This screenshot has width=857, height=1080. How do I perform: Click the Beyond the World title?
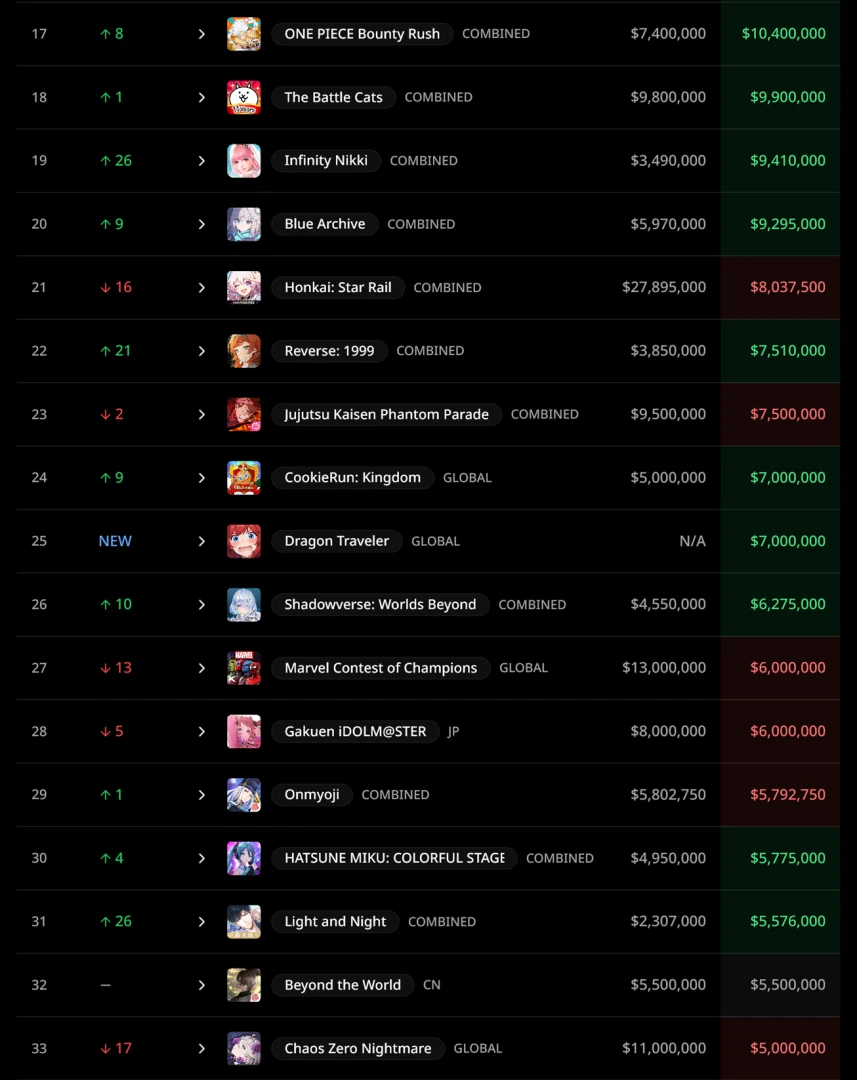point(342,985)
